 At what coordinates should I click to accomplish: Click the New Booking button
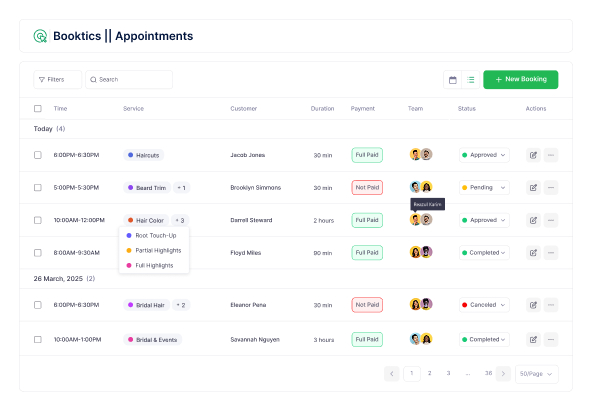tap(521, 79)
